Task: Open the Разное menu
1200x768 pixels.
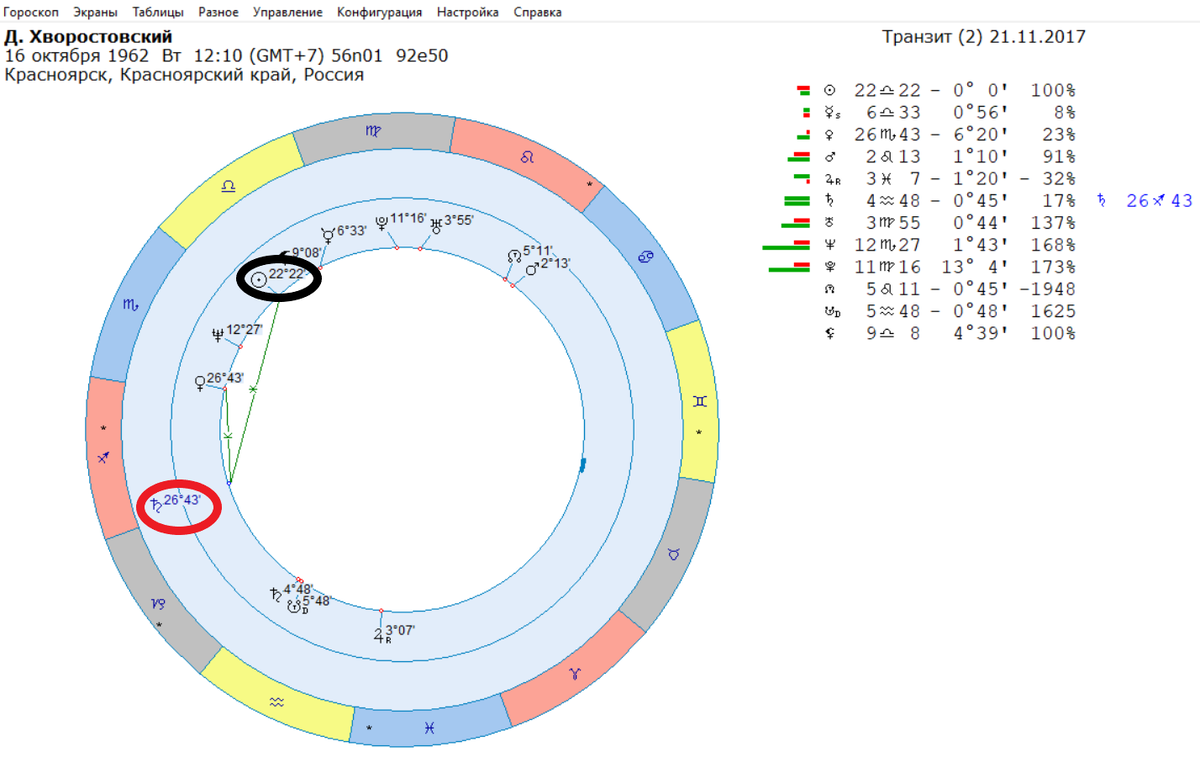Action: pos(219,13)
